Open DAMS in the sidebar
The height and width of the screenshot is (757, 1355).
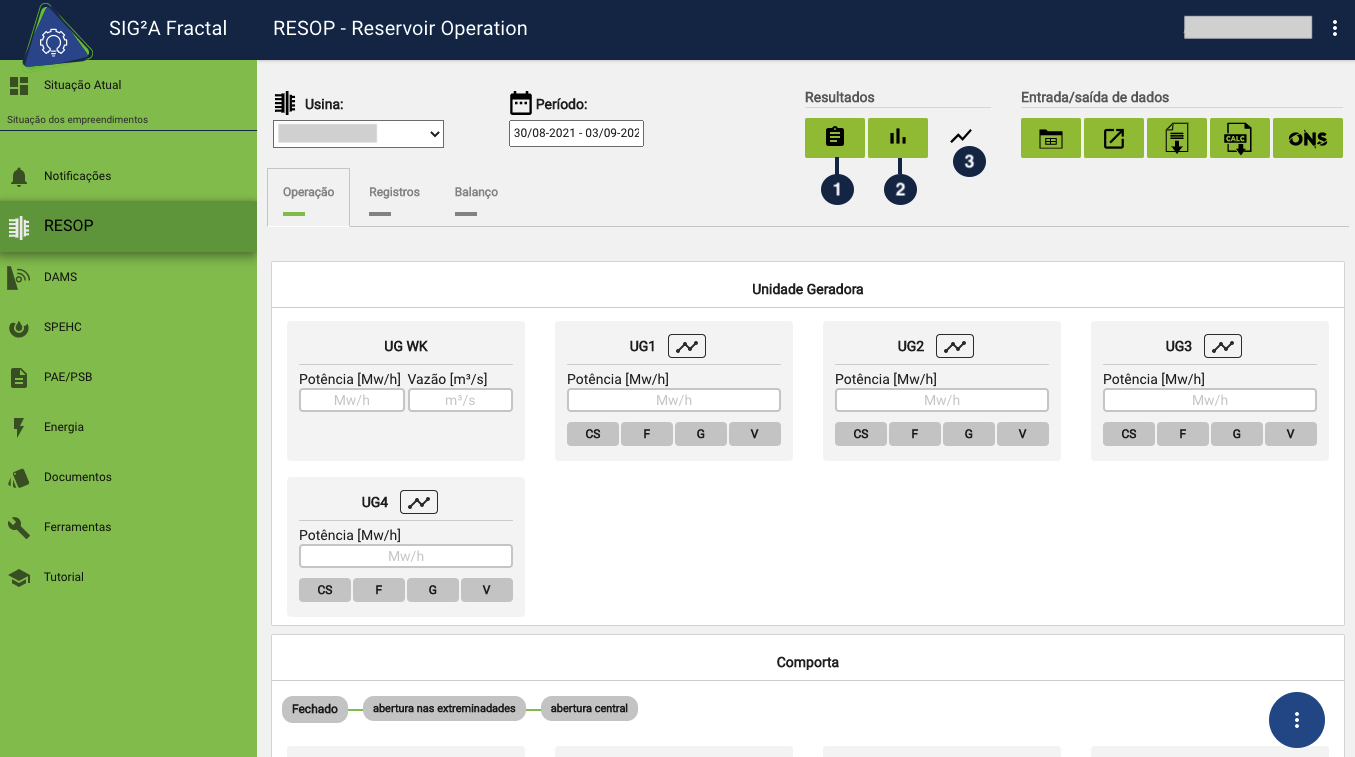pyautogui.click(x=60, y=277)
